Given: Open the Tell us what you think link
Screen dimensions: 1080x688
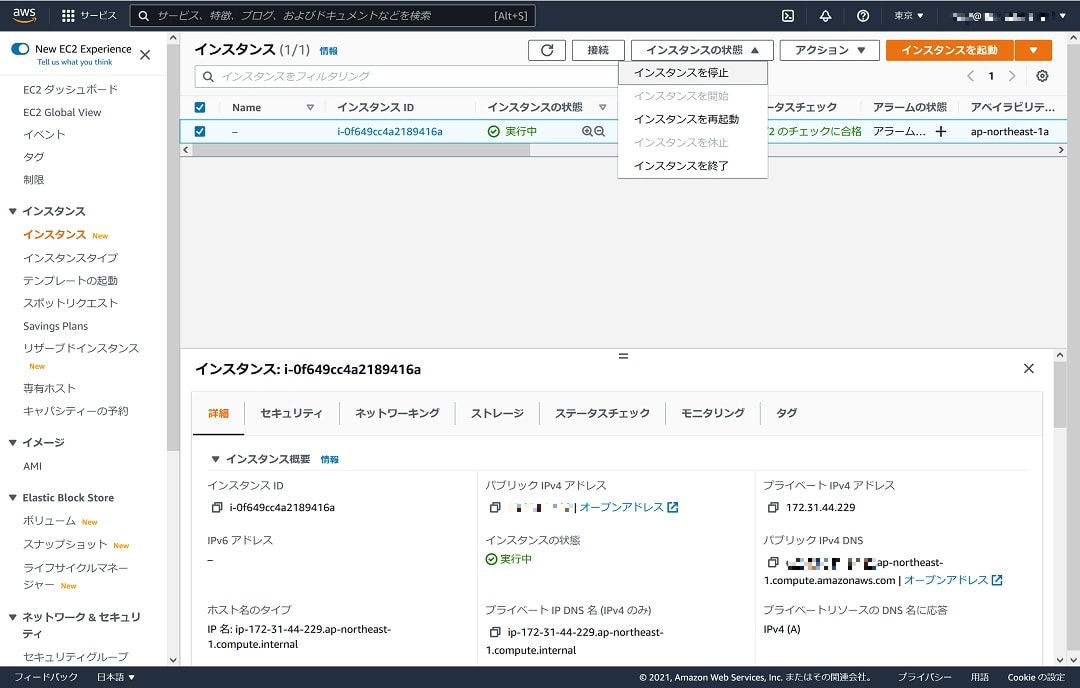Looking at the screenshot, I should click(x=74, y=62).
